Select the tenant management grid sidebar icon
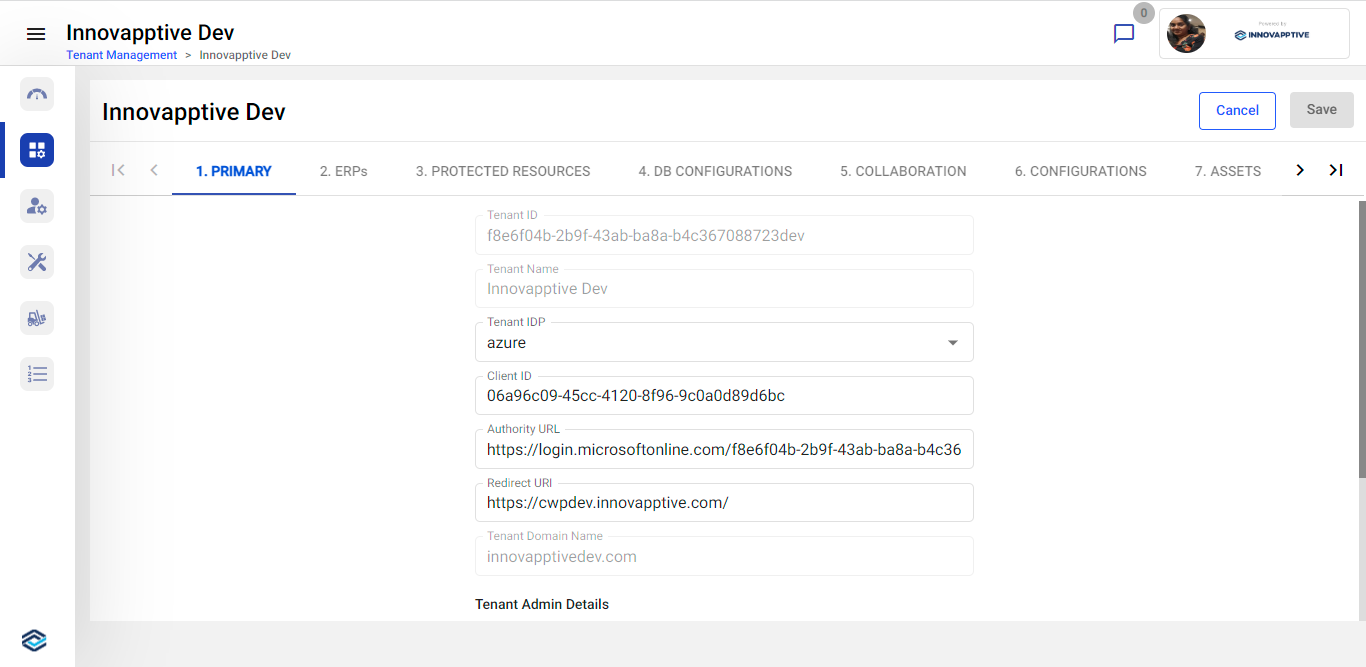Image resolution: width=1366 pixels, height=667 pixels. pos(37,150)
